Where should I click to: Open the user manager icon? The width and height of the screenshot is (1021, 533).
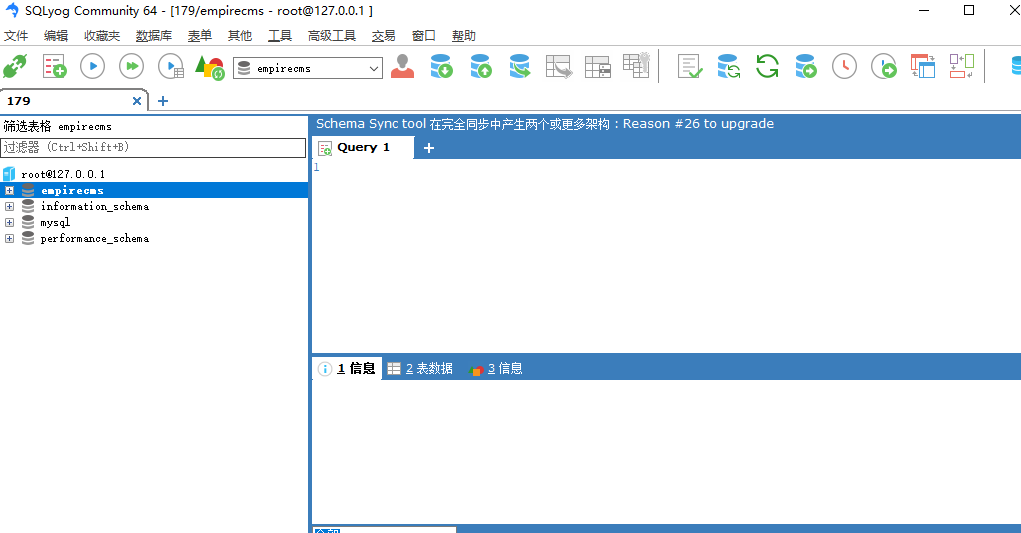click(x=402, y=66)
